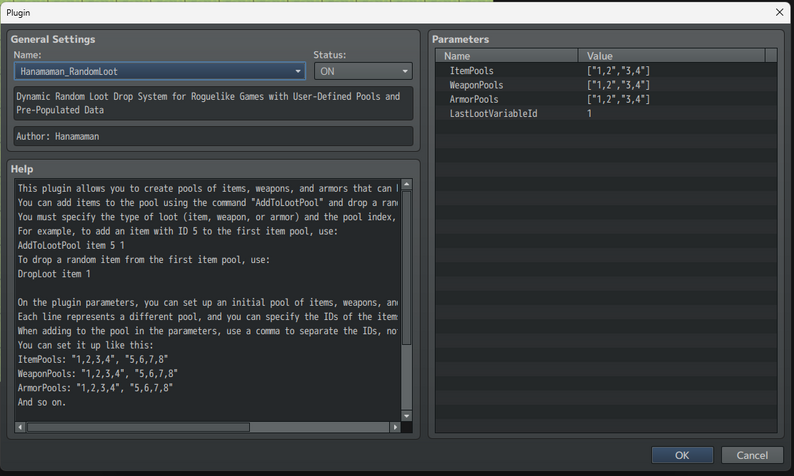Click the Author: Hanamaman field
The image size is (794, 476).
coord(213,136)
